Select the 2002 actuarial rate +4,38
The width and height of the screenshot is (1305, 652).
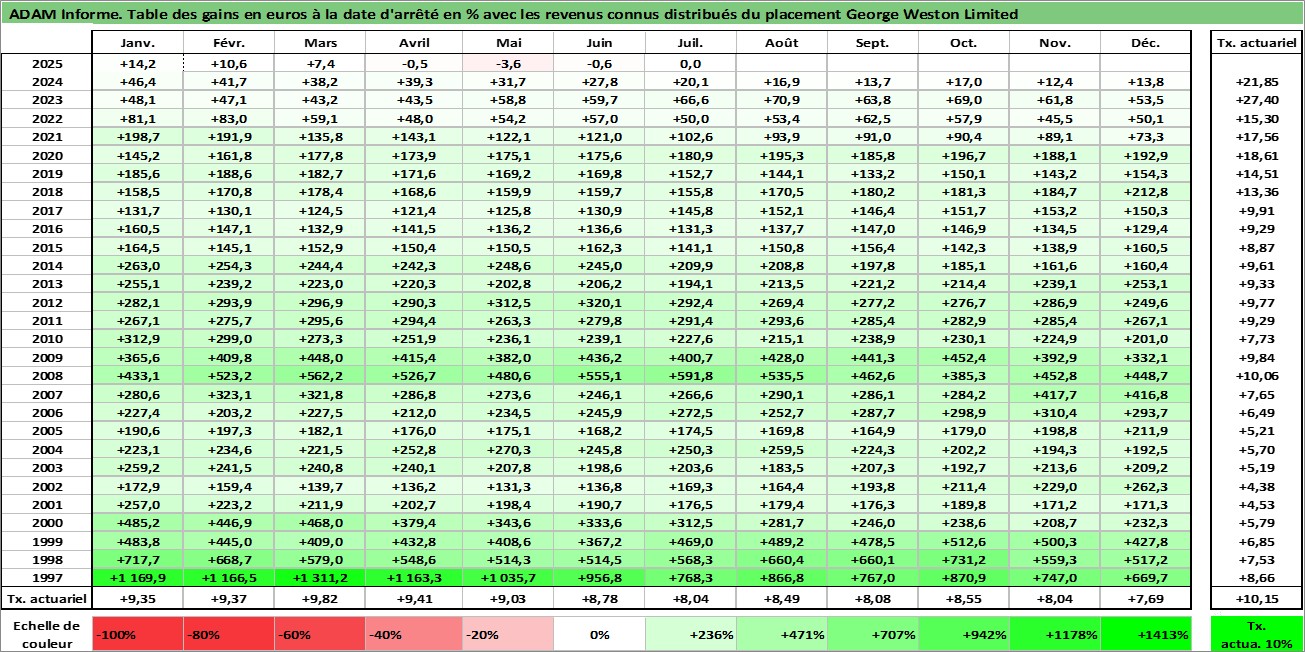[1256, 486]
